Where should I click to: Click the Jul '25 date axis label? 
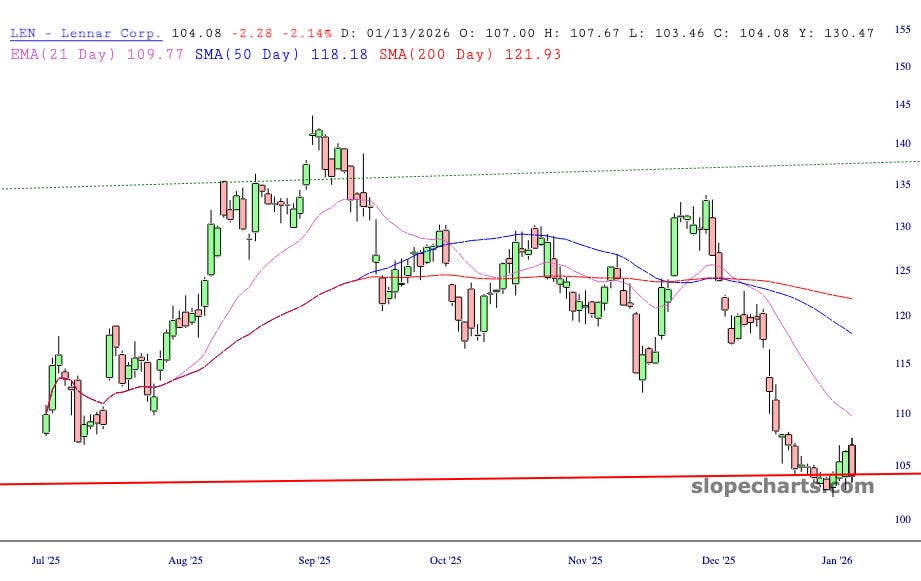46,560
